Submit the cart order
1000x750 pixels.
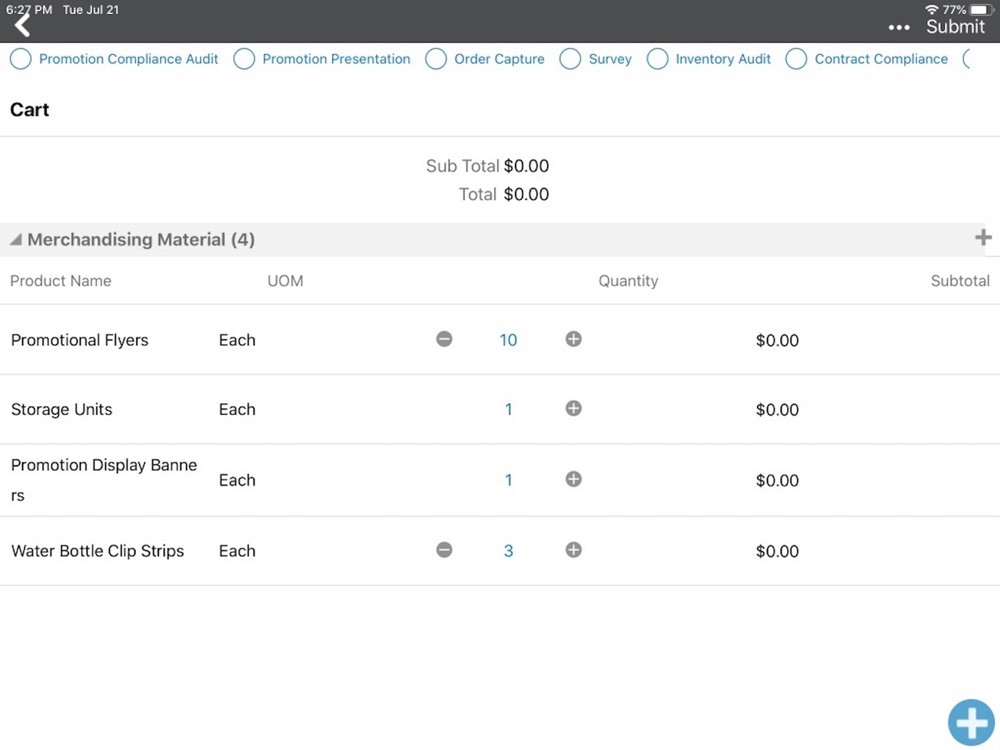(955, 27)
